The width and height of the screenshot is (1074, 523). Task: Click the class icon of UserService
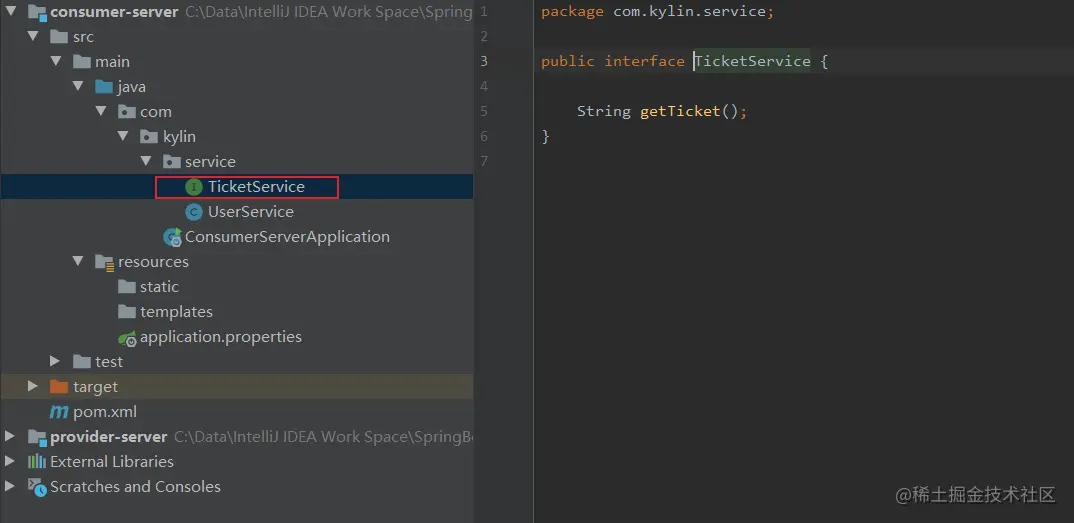point(194,212)
